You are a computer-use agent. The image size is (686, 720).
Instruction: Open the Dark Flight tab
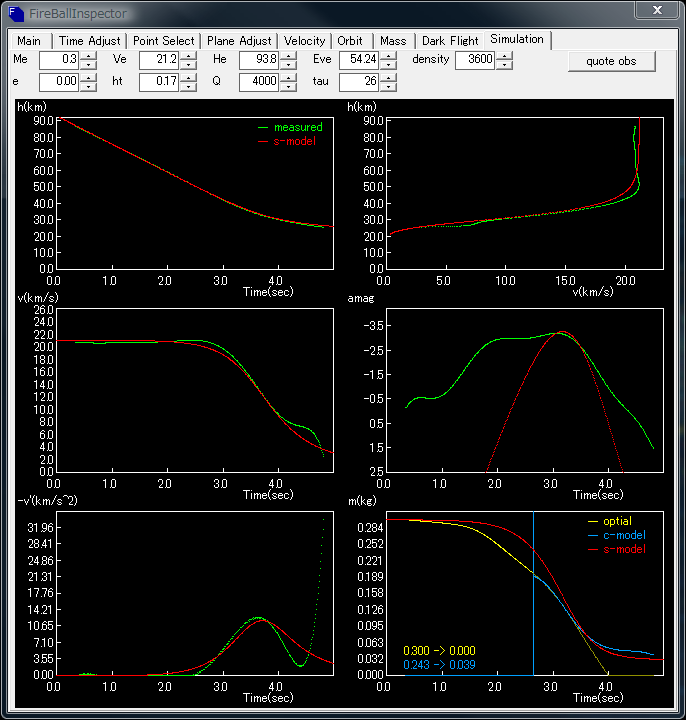pyautogui.click(x=449, y=41)
